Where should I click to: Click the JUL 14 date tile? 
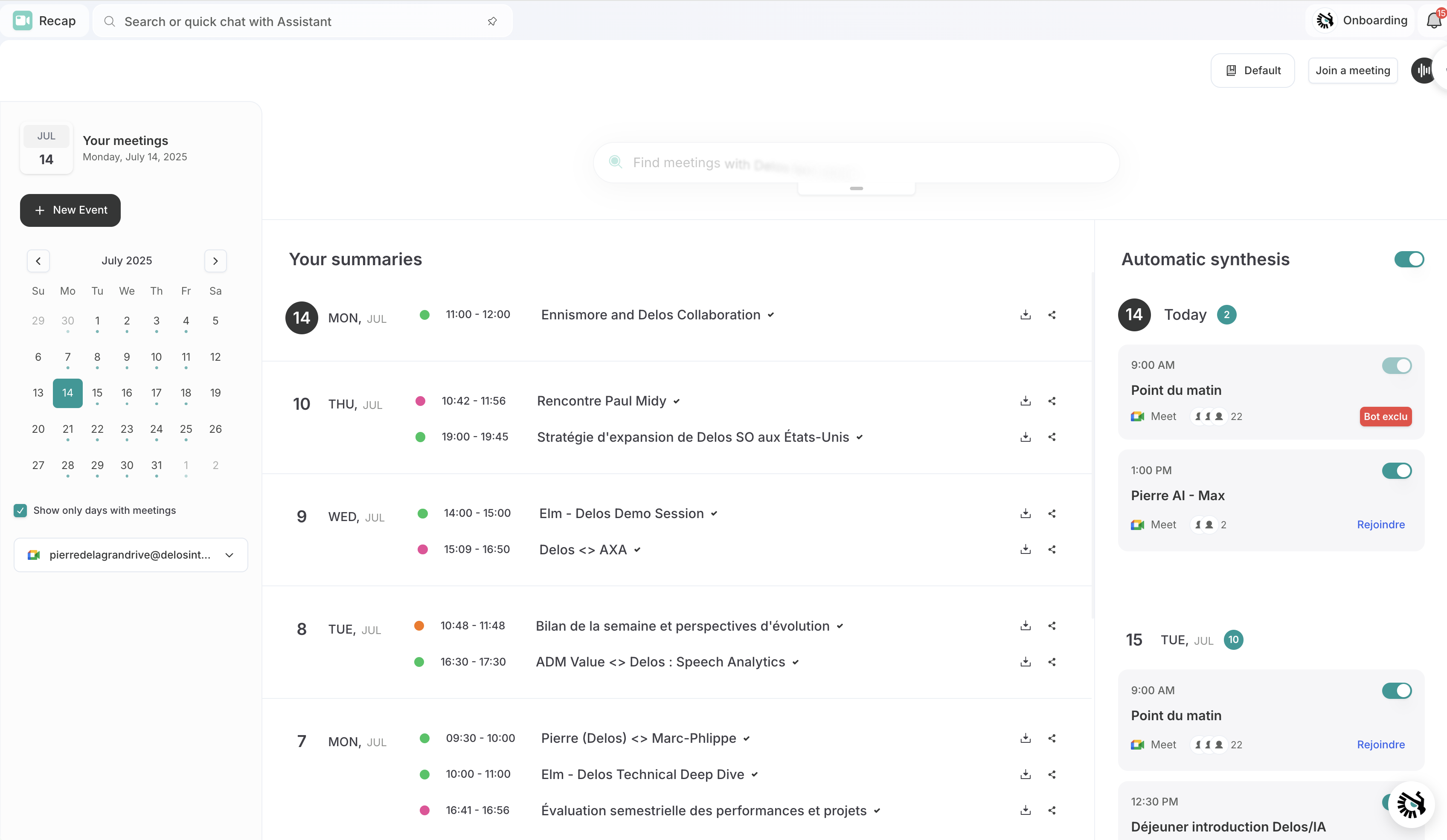click(x=46, y=149)
